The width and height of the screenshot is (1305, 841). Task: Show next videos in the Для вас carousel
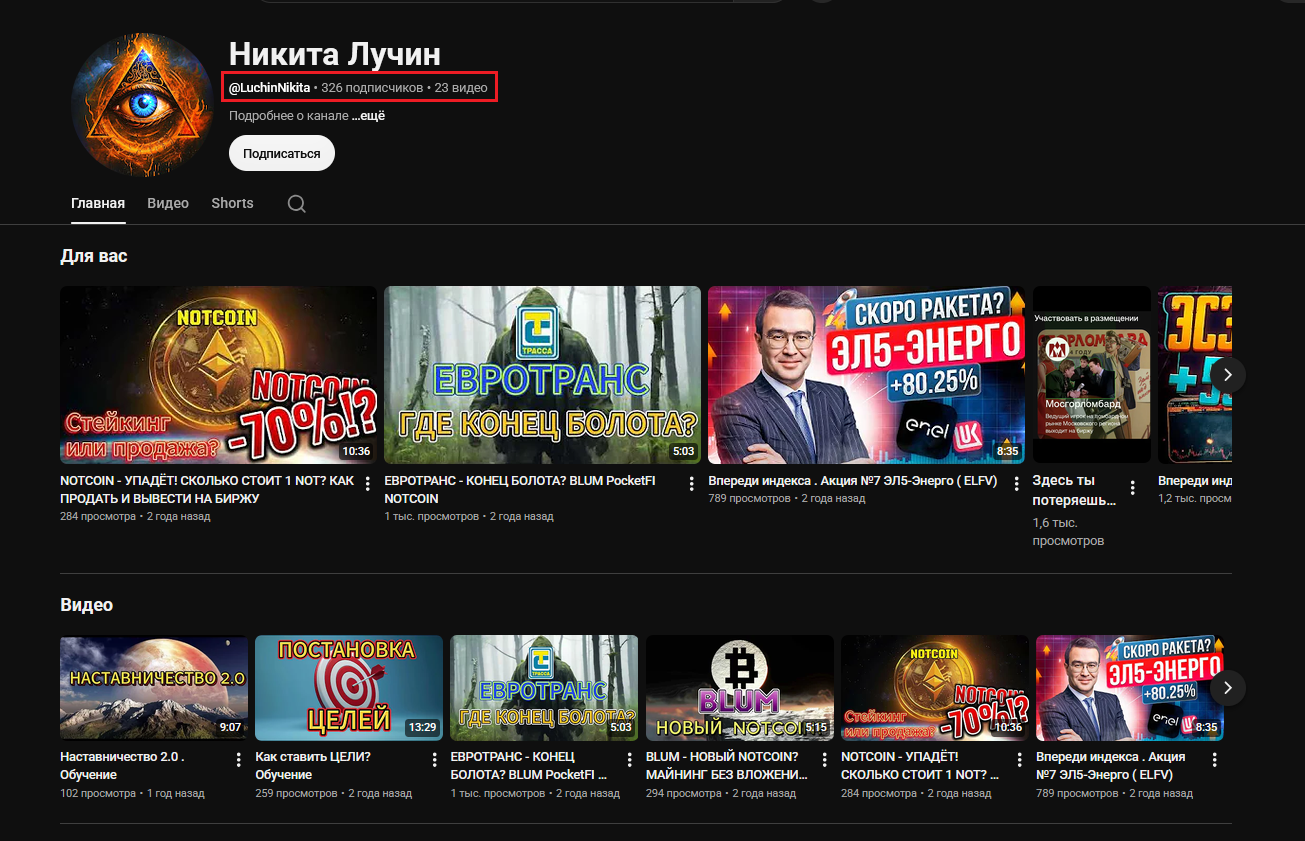1227,375
